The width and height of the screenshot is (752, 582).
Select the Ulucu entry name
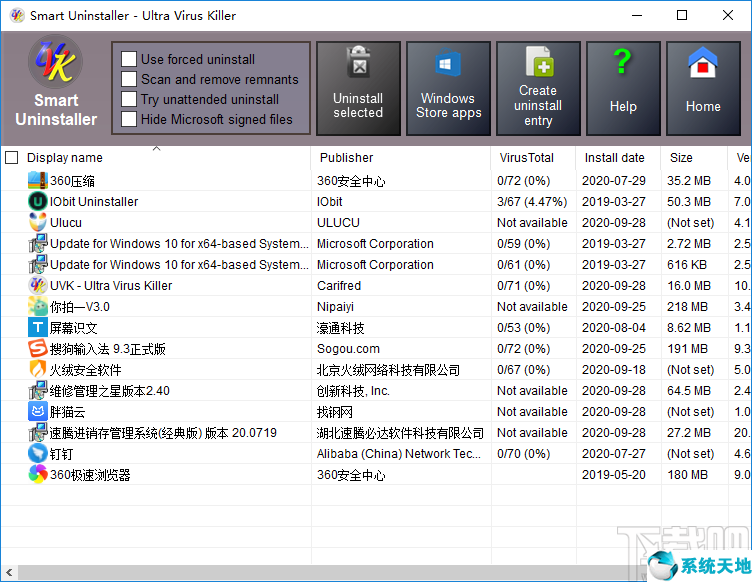tap(66, 223)
